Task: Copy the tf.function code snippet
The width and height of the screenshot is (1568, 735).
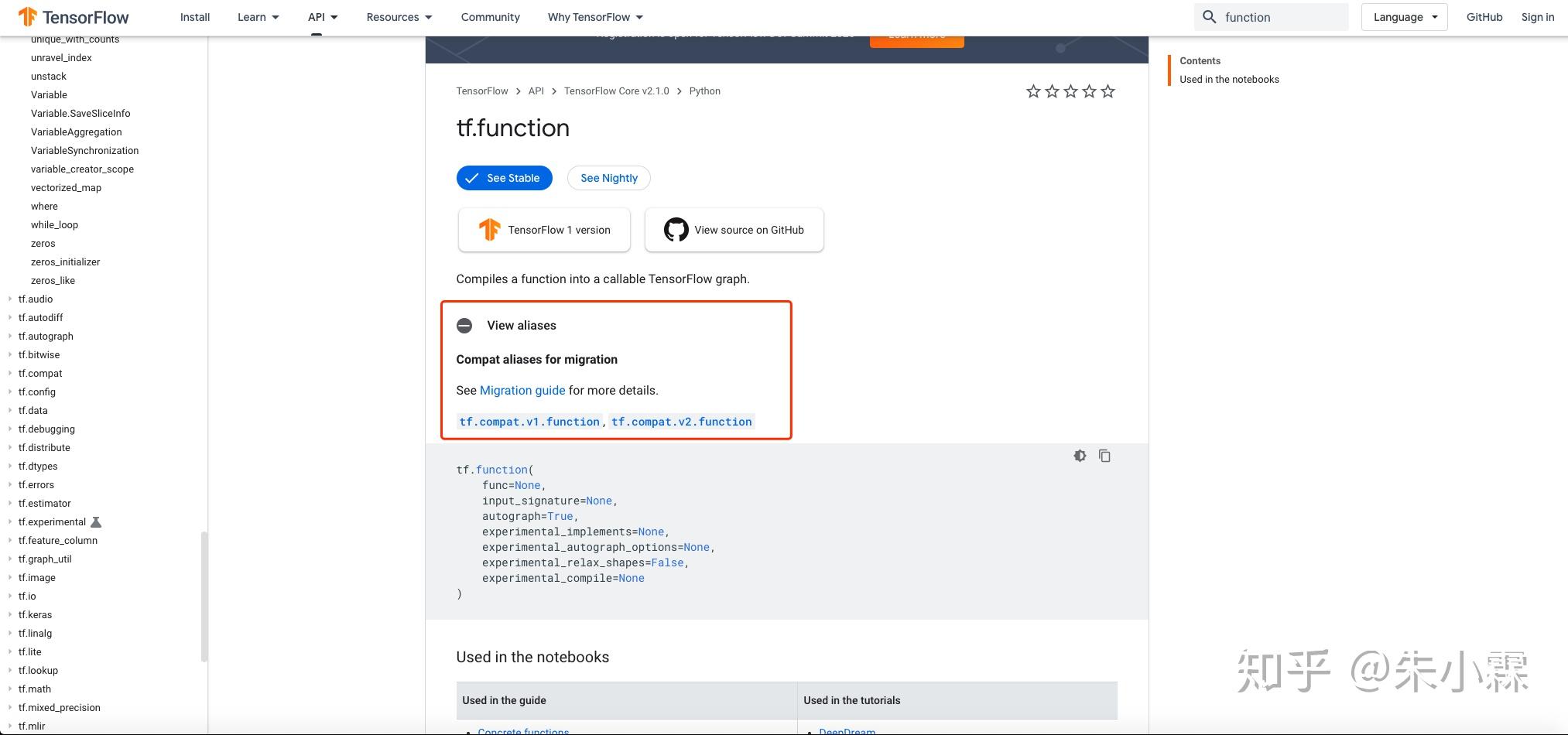Action: pyautogui.click(x=1104, y=455)
